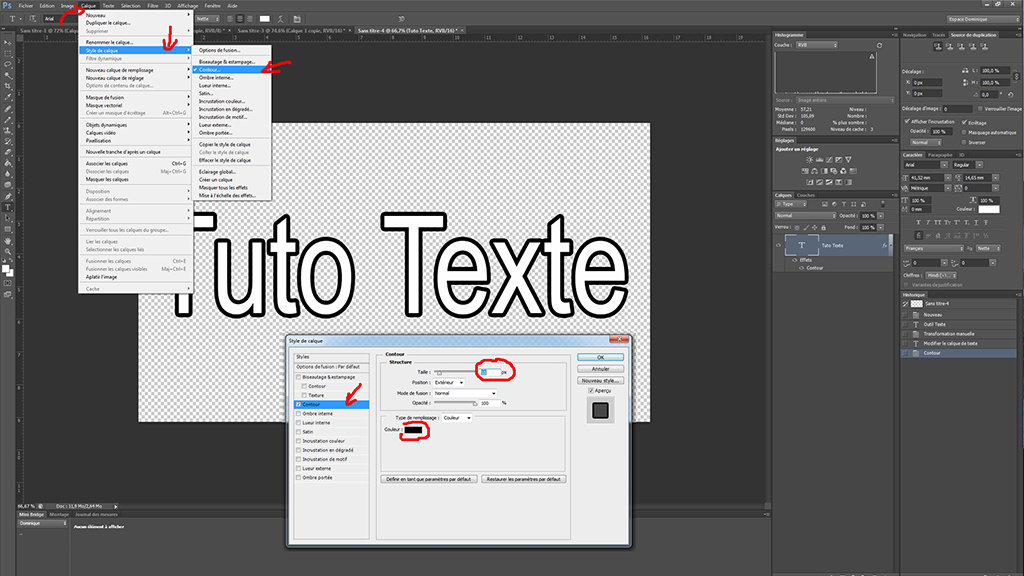This screenshot has height=576, width=1024.
Task: Select the Rectangular Marquee tool
Action: point(8,54)
